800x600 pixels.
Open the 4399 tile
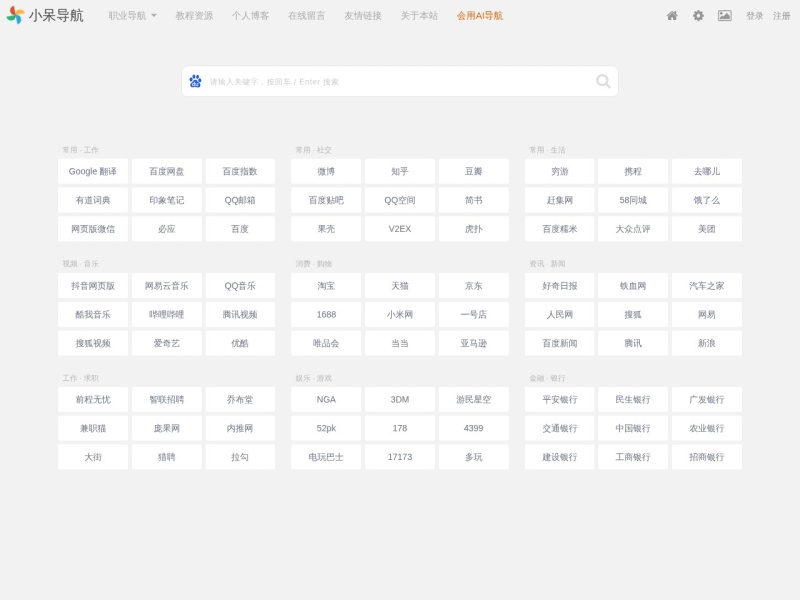tap(473, 428)
